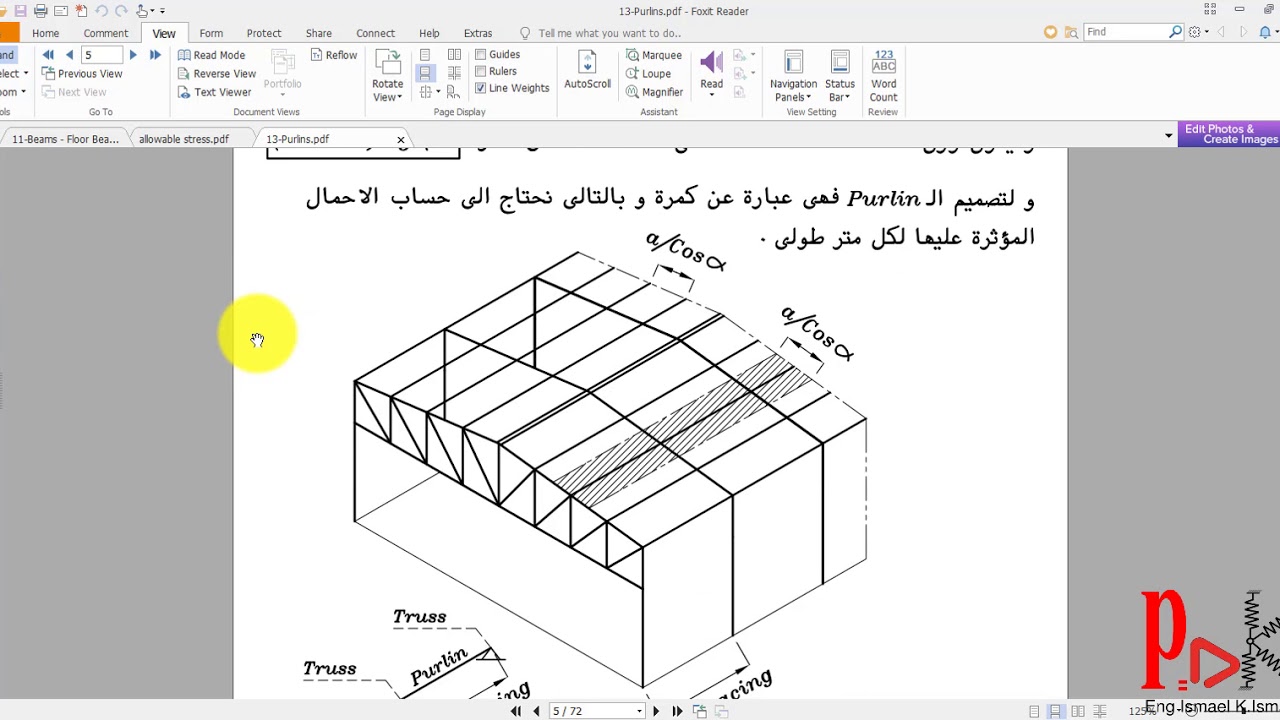Go to next page using ribbon right arrow
This screenshot has height=720, width=1280.
click(133, 55)
